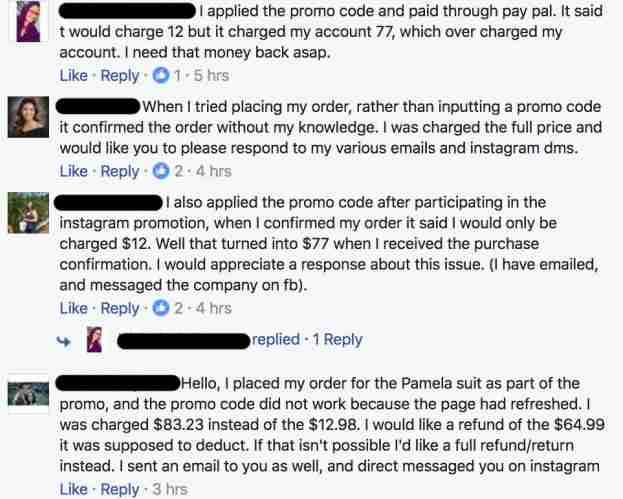Reply to the instagram promotion comment
The height and width of the screenshot is (499, 623).
(x=120, y=308)
